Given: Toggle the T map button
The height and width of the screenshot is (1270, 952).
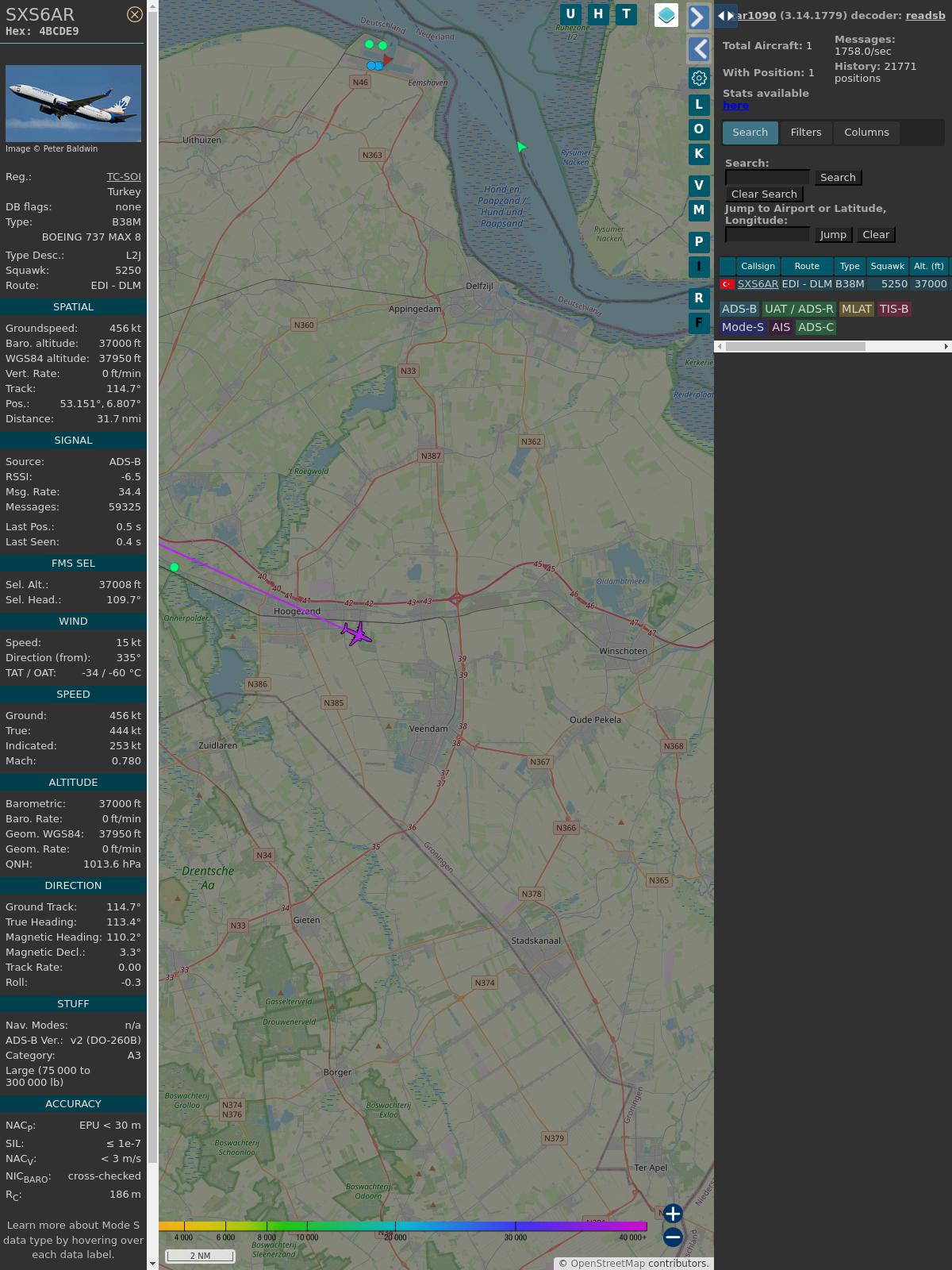Looking at the screenshot, I should tap(627, 14).
